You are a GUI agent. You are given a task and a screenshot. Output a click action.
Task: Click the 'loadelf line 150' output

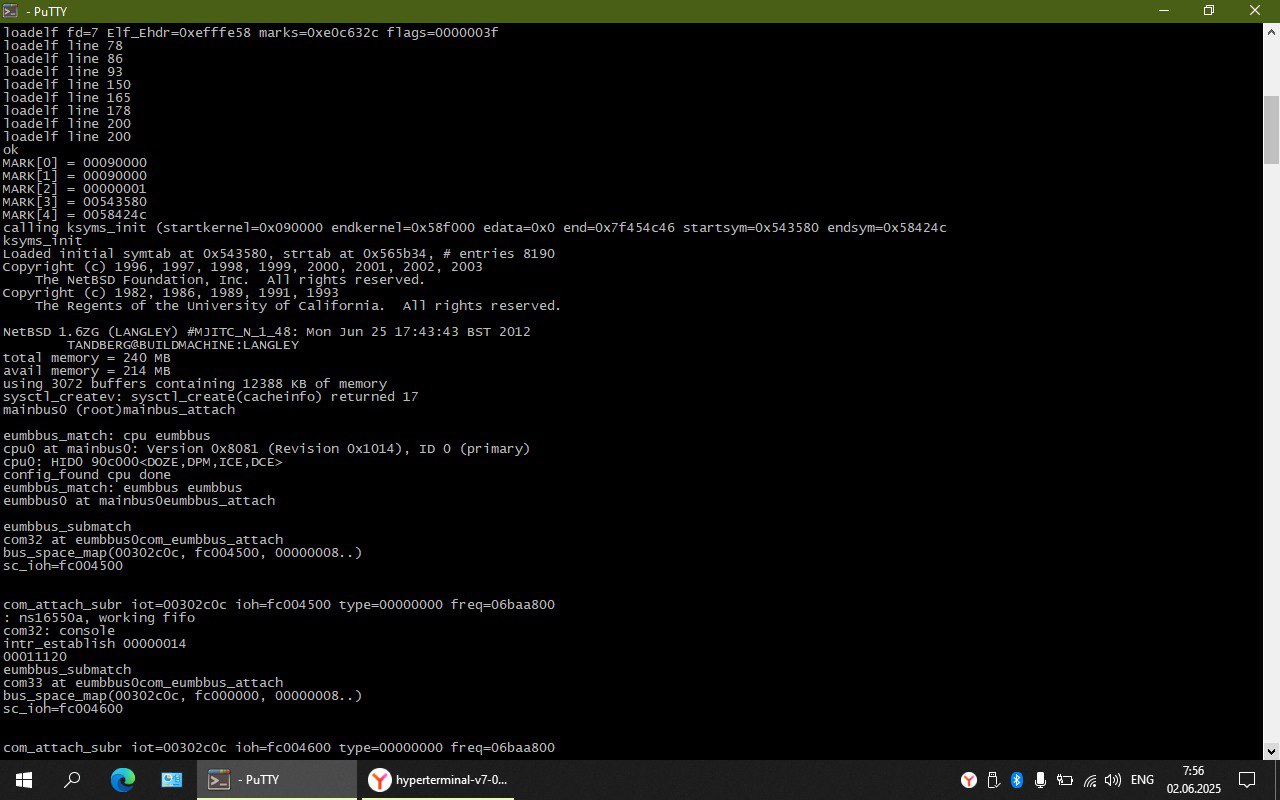[67, 85]
